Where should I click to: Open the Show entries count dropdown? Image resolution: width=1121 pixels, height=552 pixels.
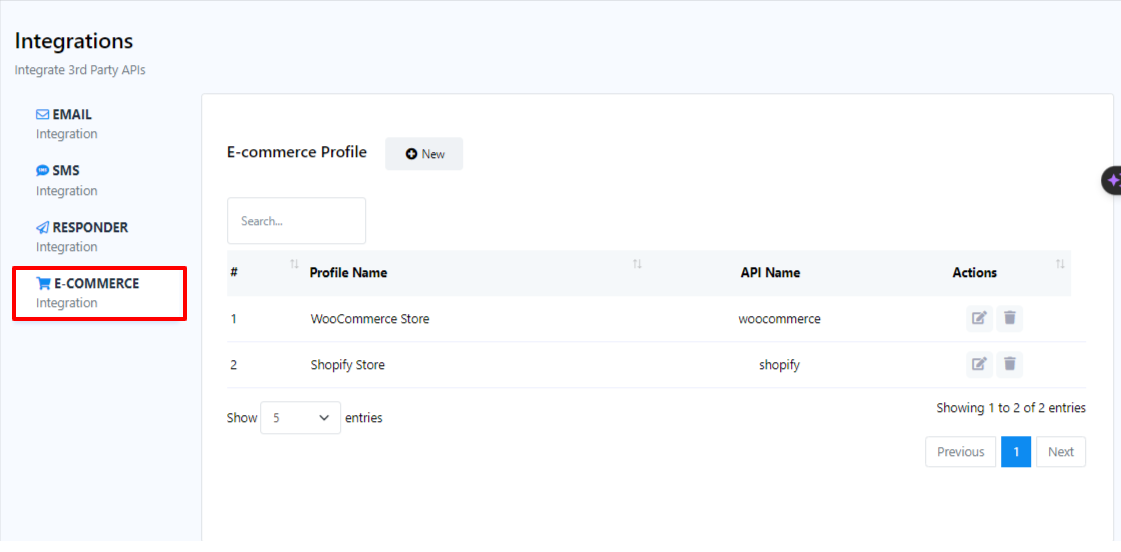click(x=300, y=418)
